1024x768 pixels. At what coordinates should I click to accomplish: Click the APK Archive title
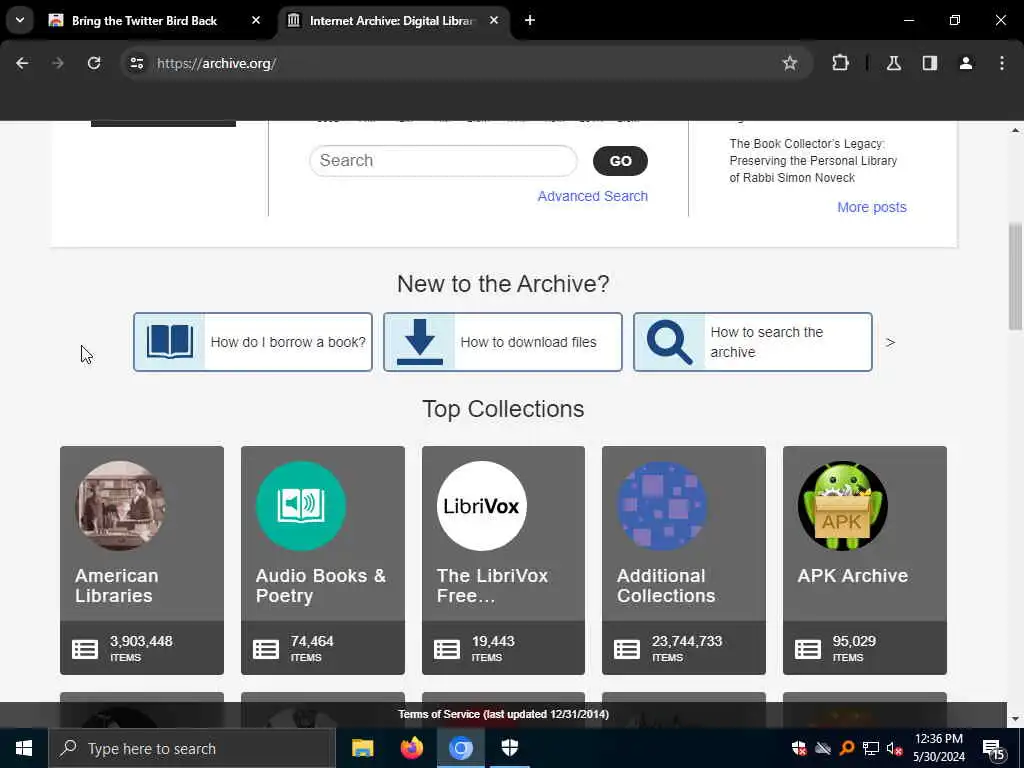(x=853, y=576)
